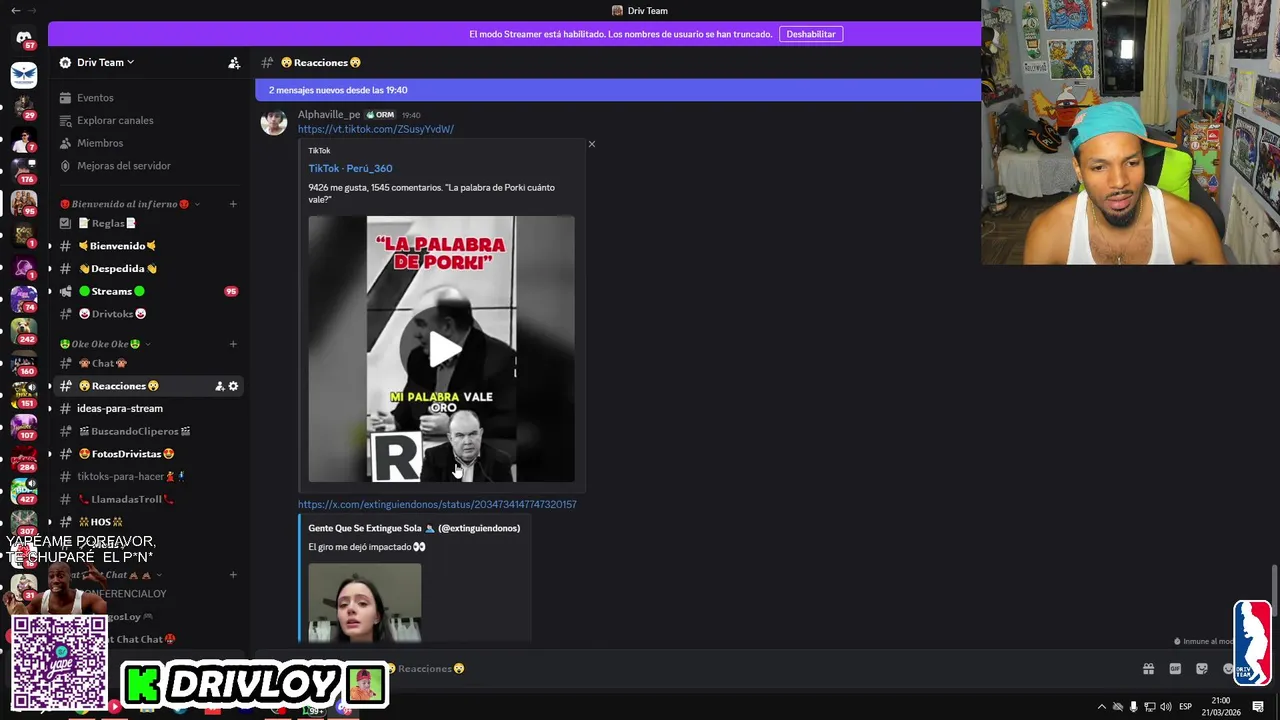
Task: Add channel using plus beside Chat category
Action: (233, 575)
